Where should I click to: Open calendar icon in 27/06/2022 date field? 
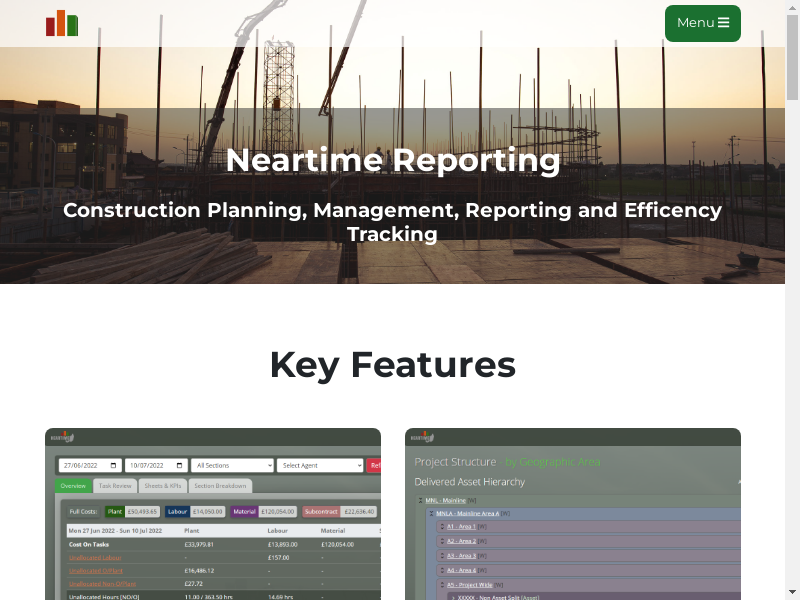point(115,465)
